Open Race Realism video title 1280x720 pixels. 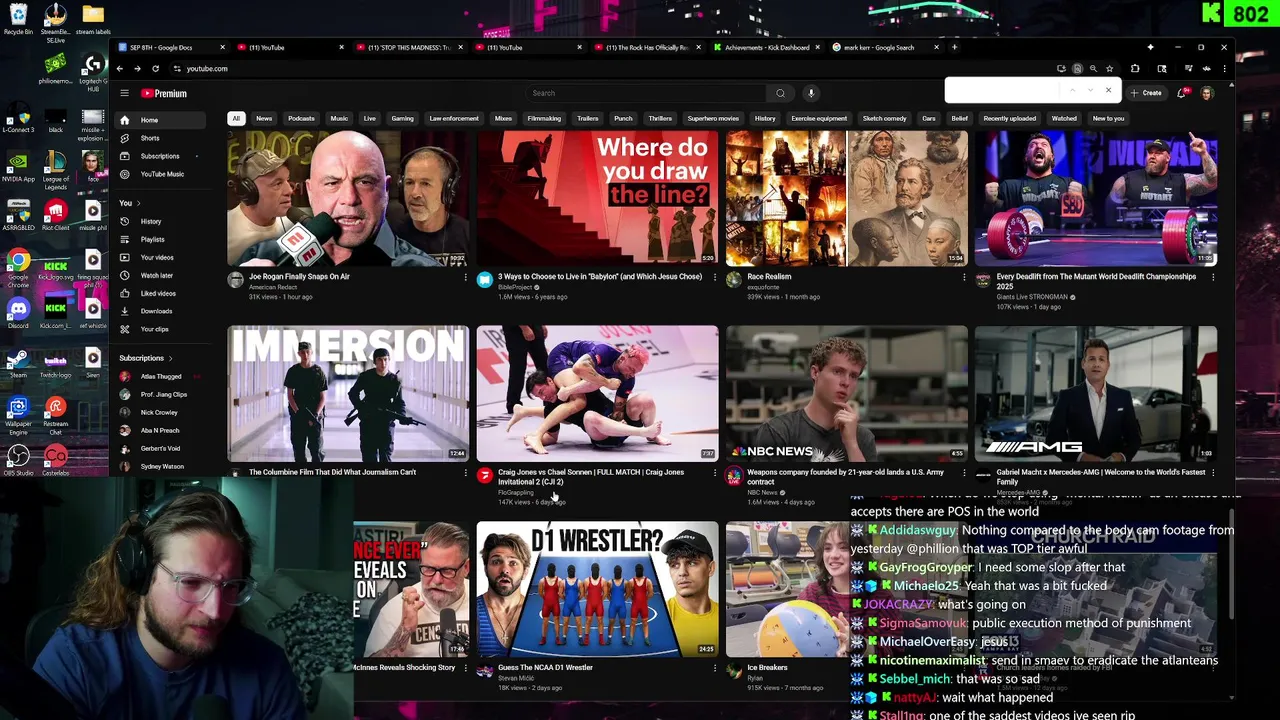point(769,277)
